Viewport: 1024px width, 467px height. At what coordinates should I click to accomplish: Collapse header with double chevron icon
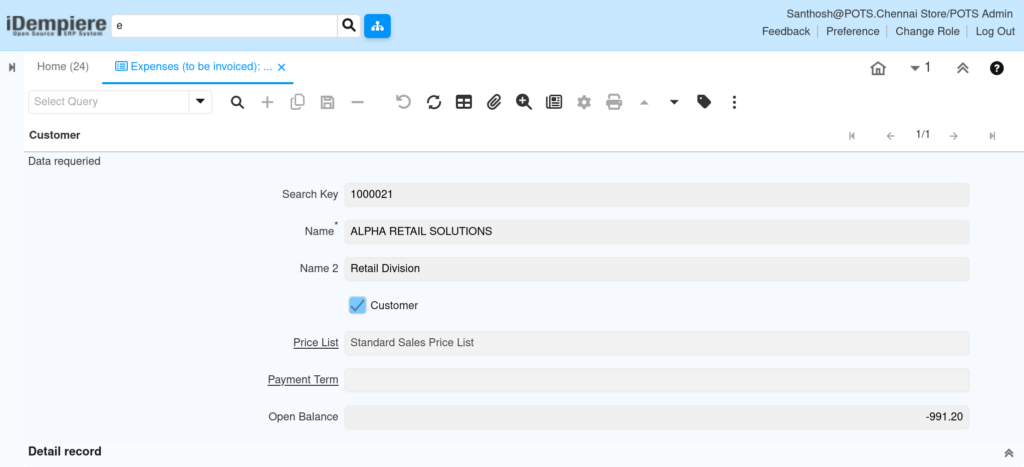(x=962, y=68)
